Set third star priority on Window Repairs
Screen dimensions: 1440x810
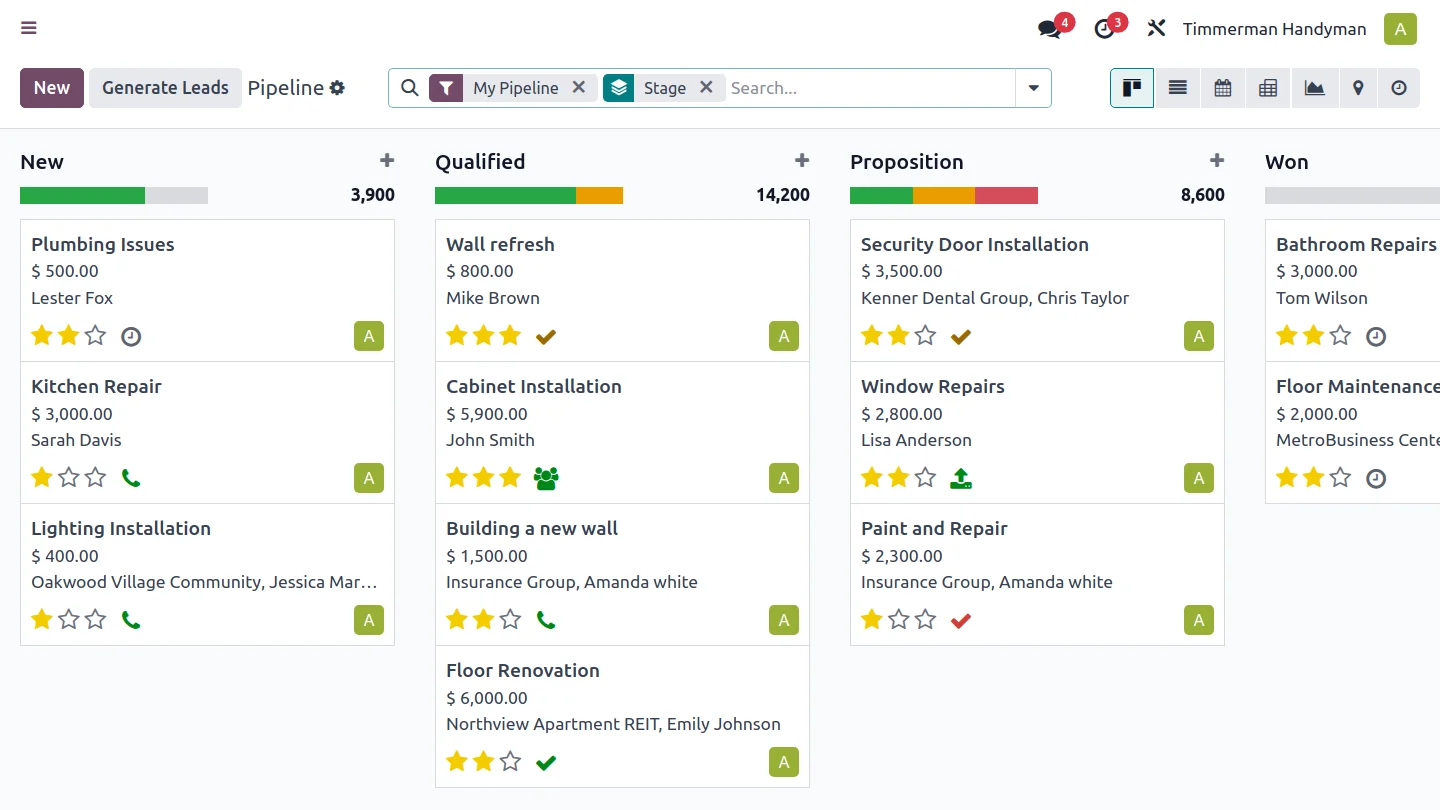pyautogui.click(x=926, y=477)
